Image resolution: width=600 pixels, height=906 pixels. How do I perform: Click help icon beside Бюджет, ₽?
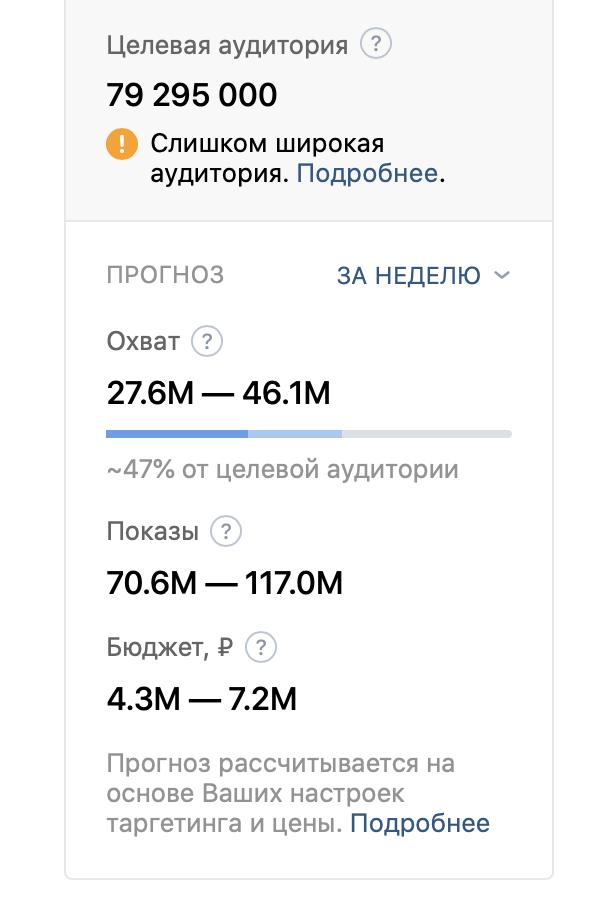click(x=261, y=647)
